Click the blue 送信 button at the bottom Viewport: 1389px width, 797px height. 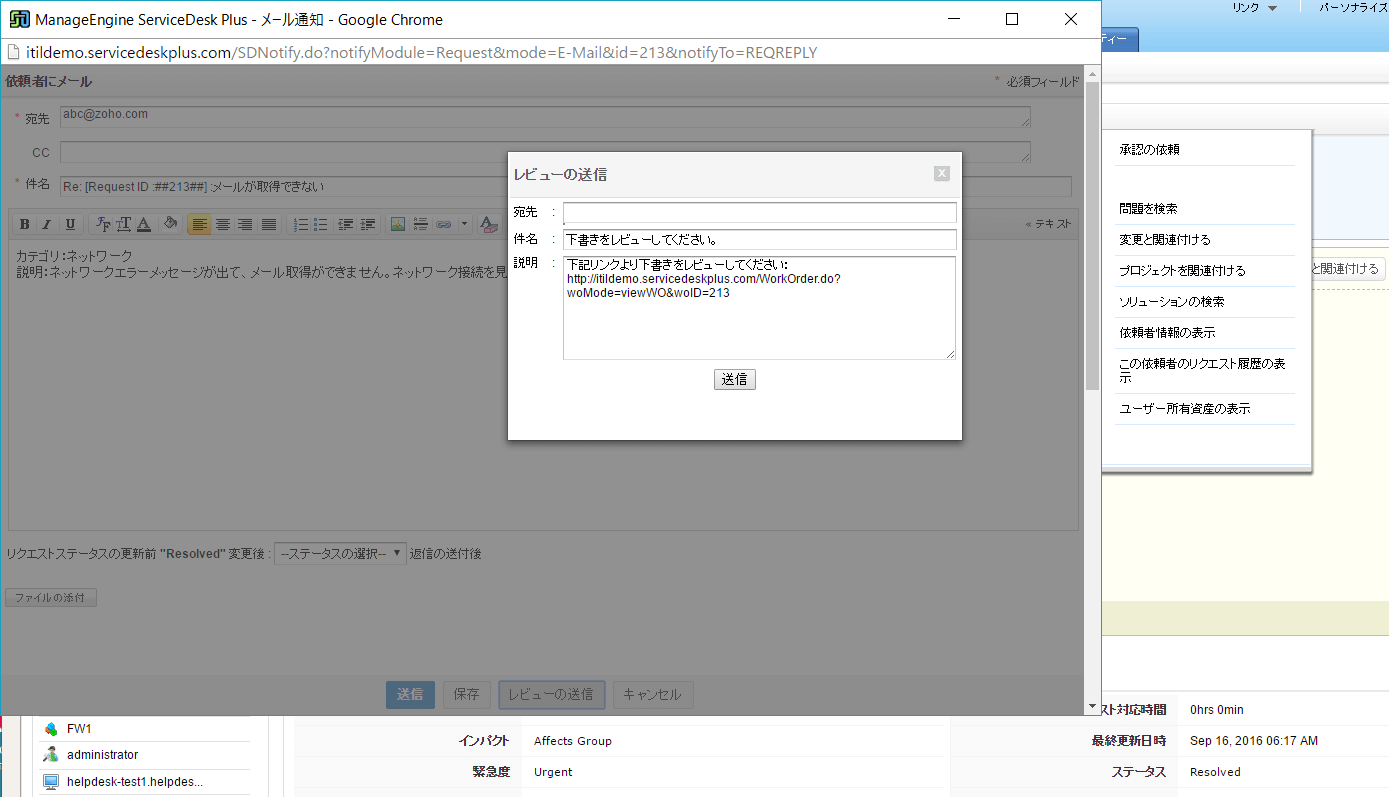pyautogui.click(x=410, y=694)
